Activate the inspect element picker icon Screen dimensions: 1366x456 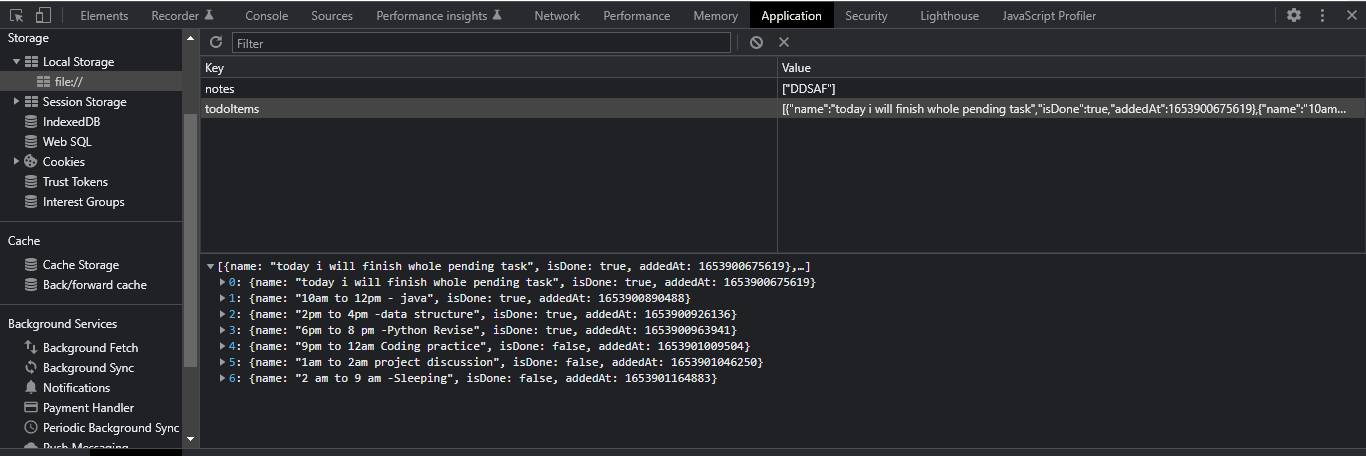pyautogui.click(x=17, y=15)
